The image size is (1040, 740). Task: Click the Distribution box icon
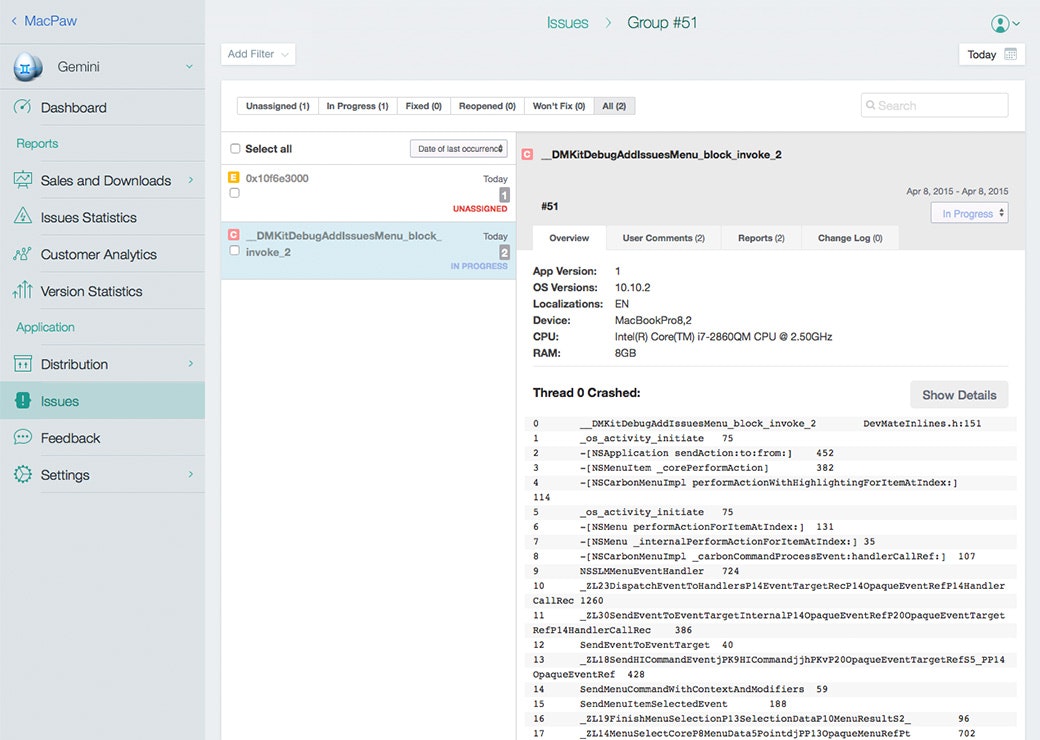pos(23,363)
